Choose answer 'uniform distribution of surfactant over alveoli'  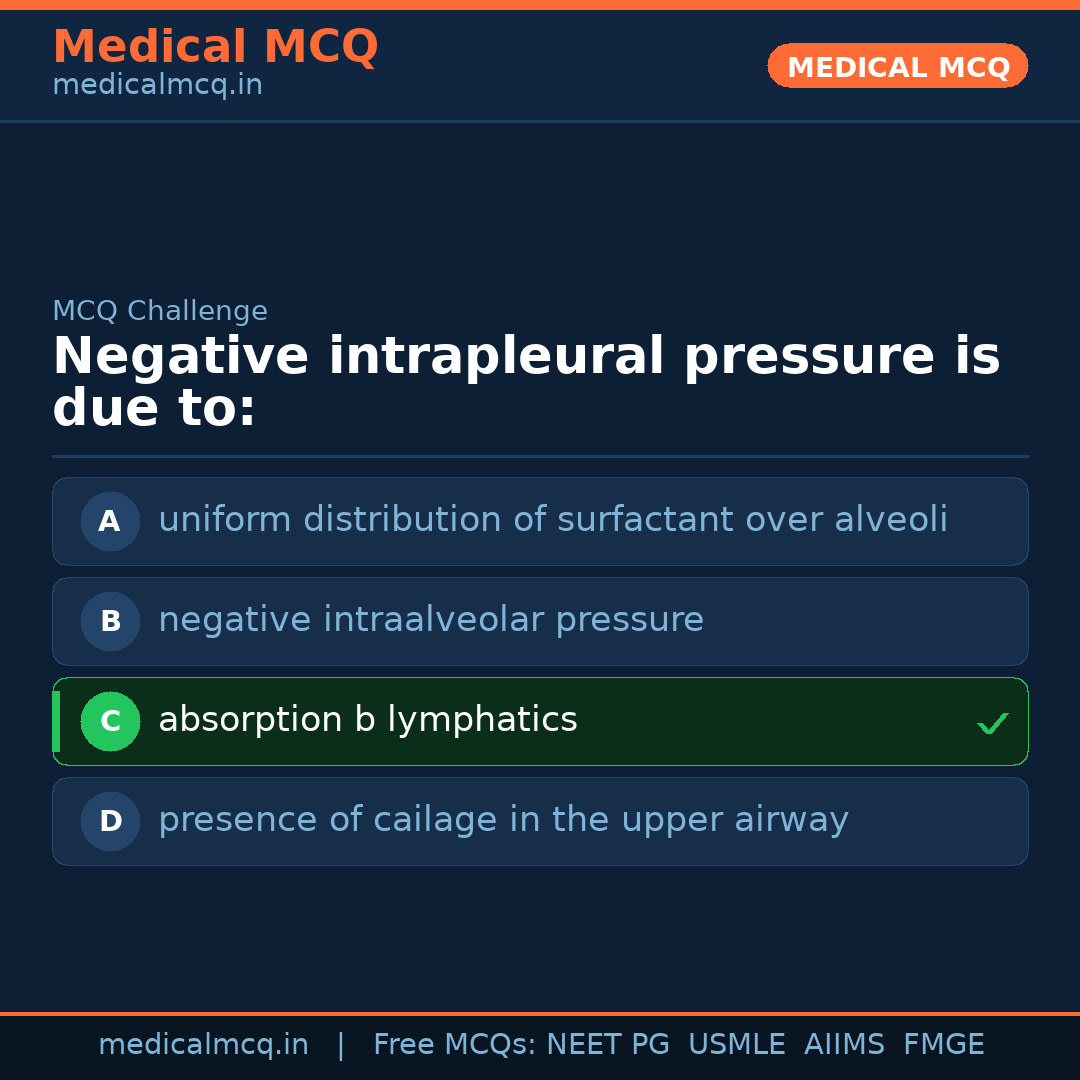(x=552, y=520)
